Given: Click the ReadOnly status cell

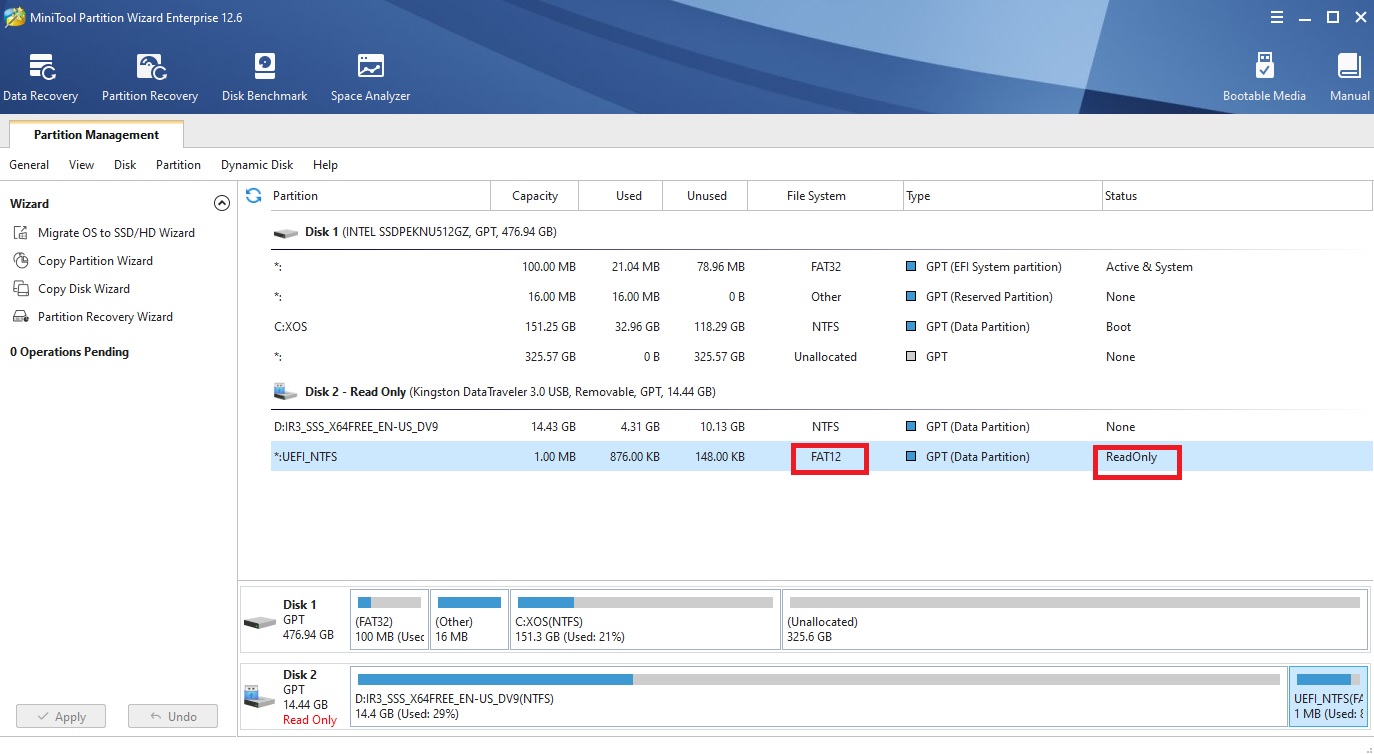Looking at the screenshot, I should 1131,457.
